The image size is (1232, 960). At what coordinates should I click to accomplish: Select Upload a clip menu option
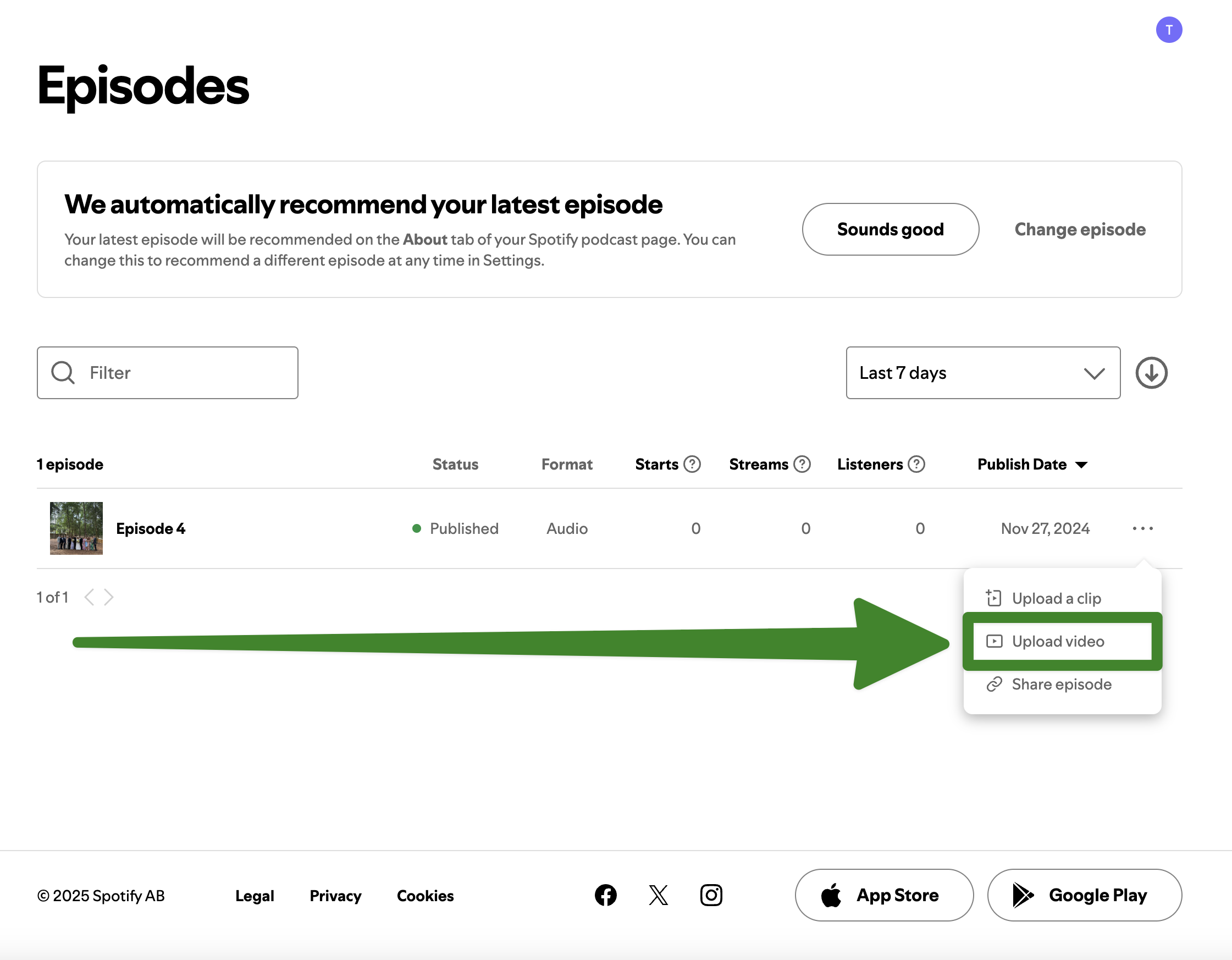click(1056, 598)
